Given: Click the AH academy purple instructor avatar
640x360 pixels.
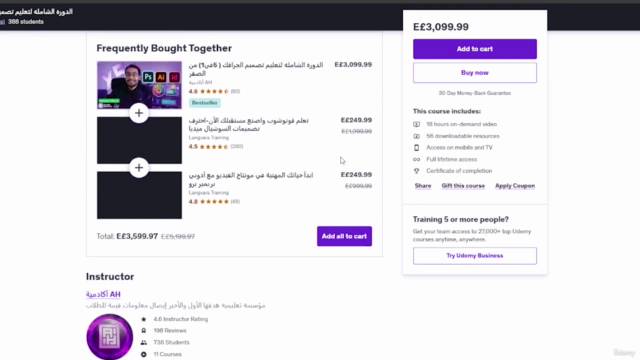Looking at the screenshot, I should (109, 337).
